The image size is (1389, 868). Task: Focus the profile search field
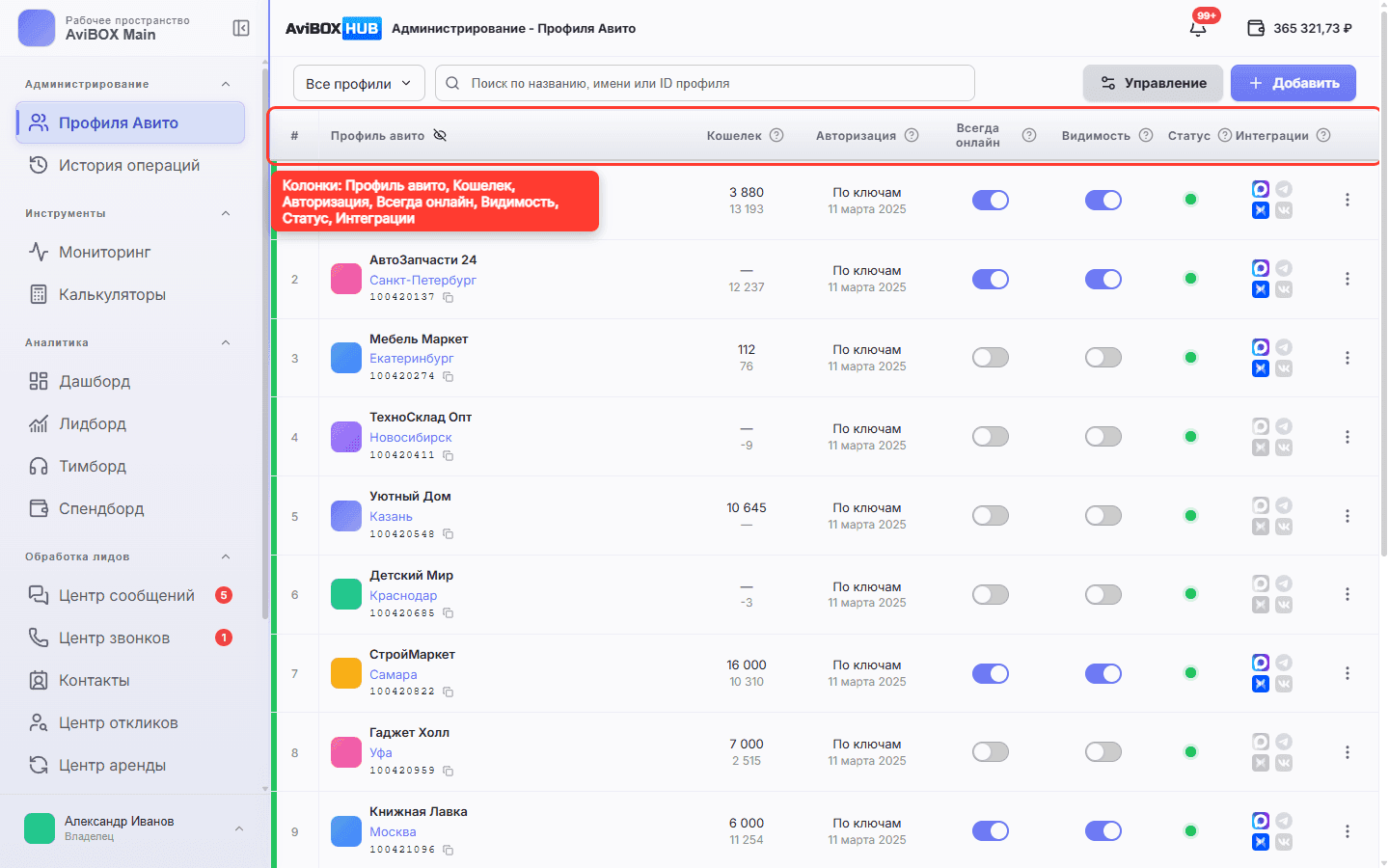tap(705, 83)
